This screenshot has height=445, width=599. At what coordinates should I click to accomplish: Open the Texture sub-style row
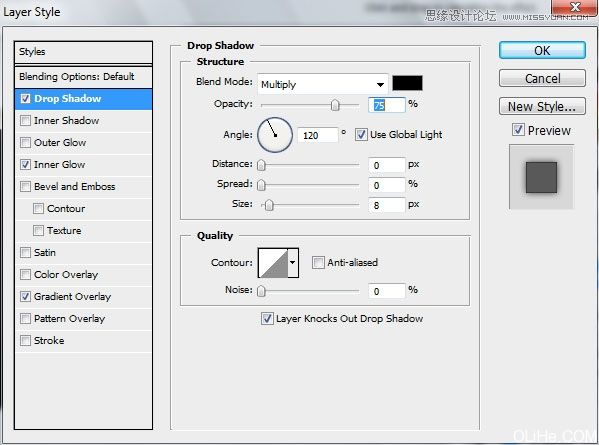pyautogui.click(x=83, y=231)
